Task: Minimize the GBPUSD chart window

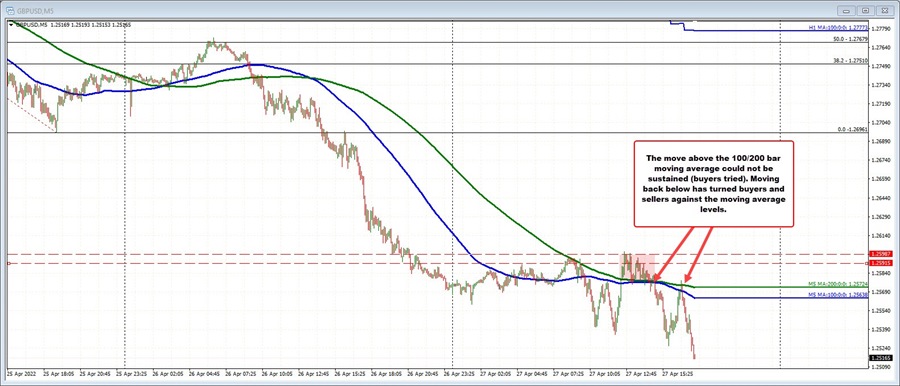Action: [x=845, y=10]
